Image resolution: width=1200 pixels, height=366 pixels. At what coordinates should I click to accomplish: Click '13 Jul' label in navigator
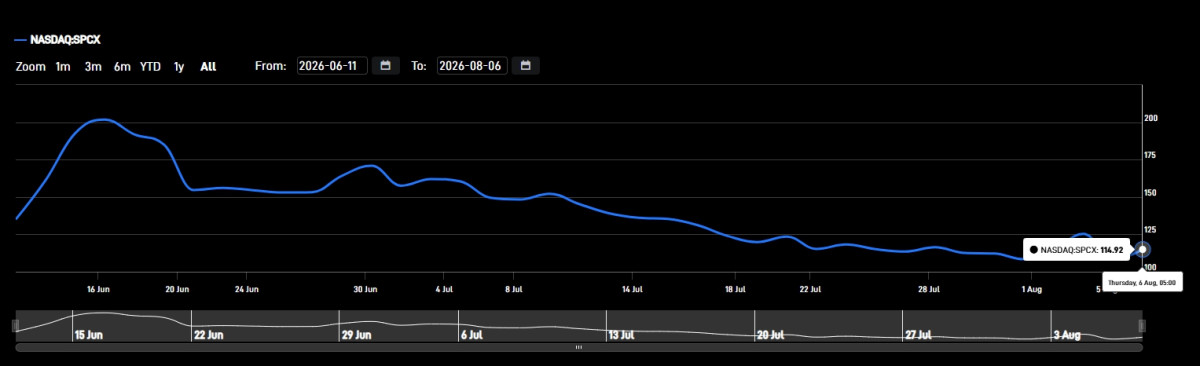click(622, 335)
